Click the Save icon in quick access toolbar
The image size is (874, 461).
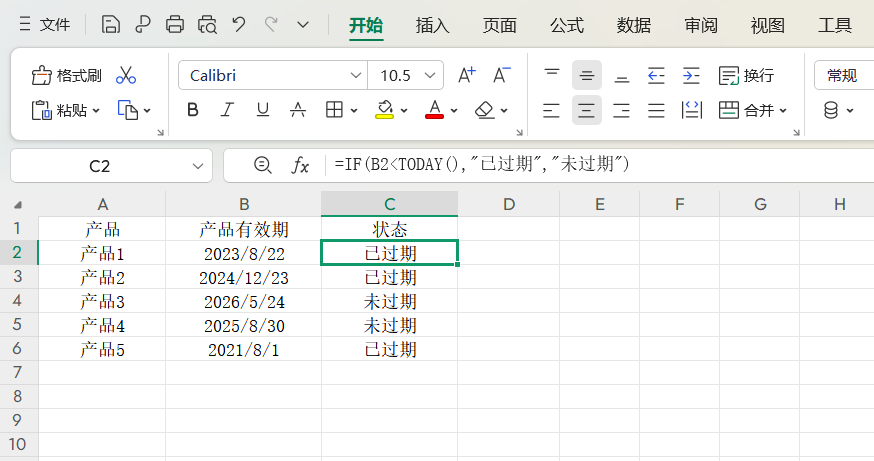pos(111,25)
